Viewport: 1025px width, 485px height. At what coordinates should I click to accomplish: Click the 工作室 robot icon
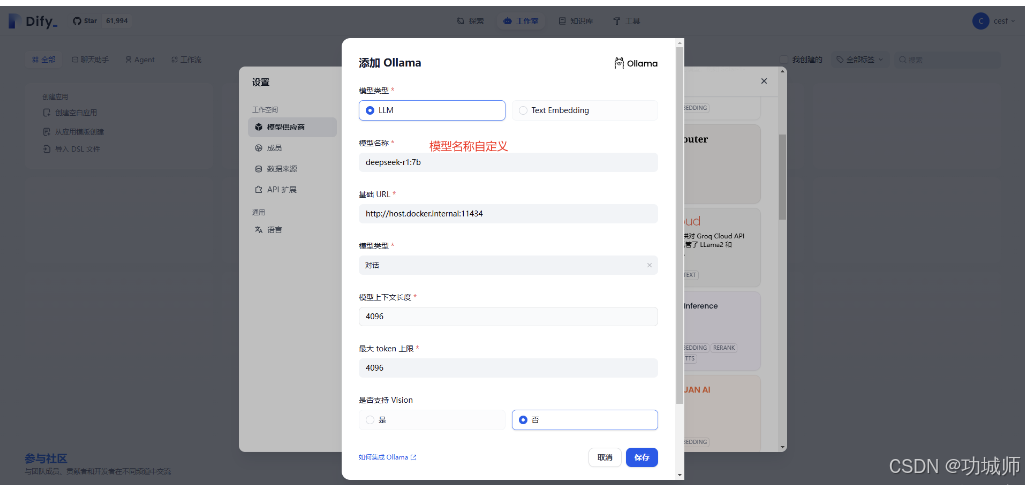tap(507, 21)
